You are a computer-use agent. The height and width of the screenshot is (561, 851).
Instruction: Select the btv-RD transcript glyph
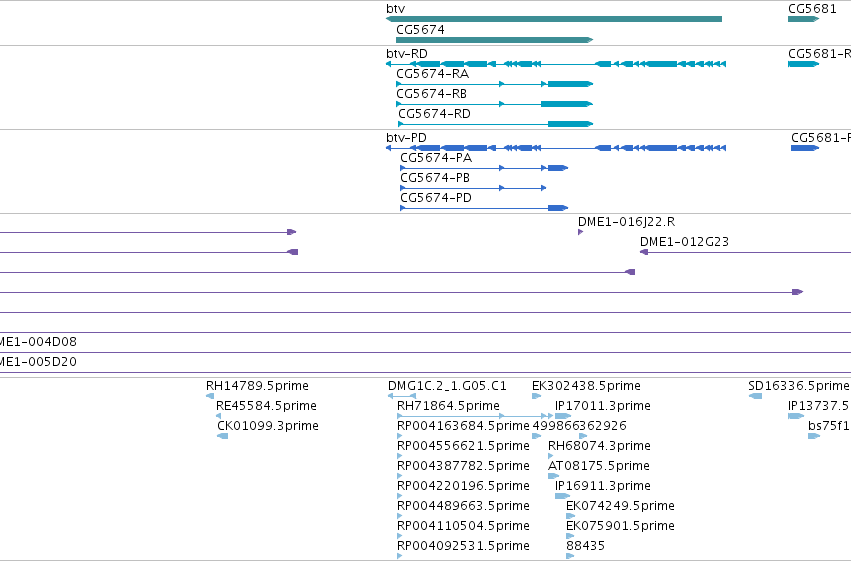556,64
